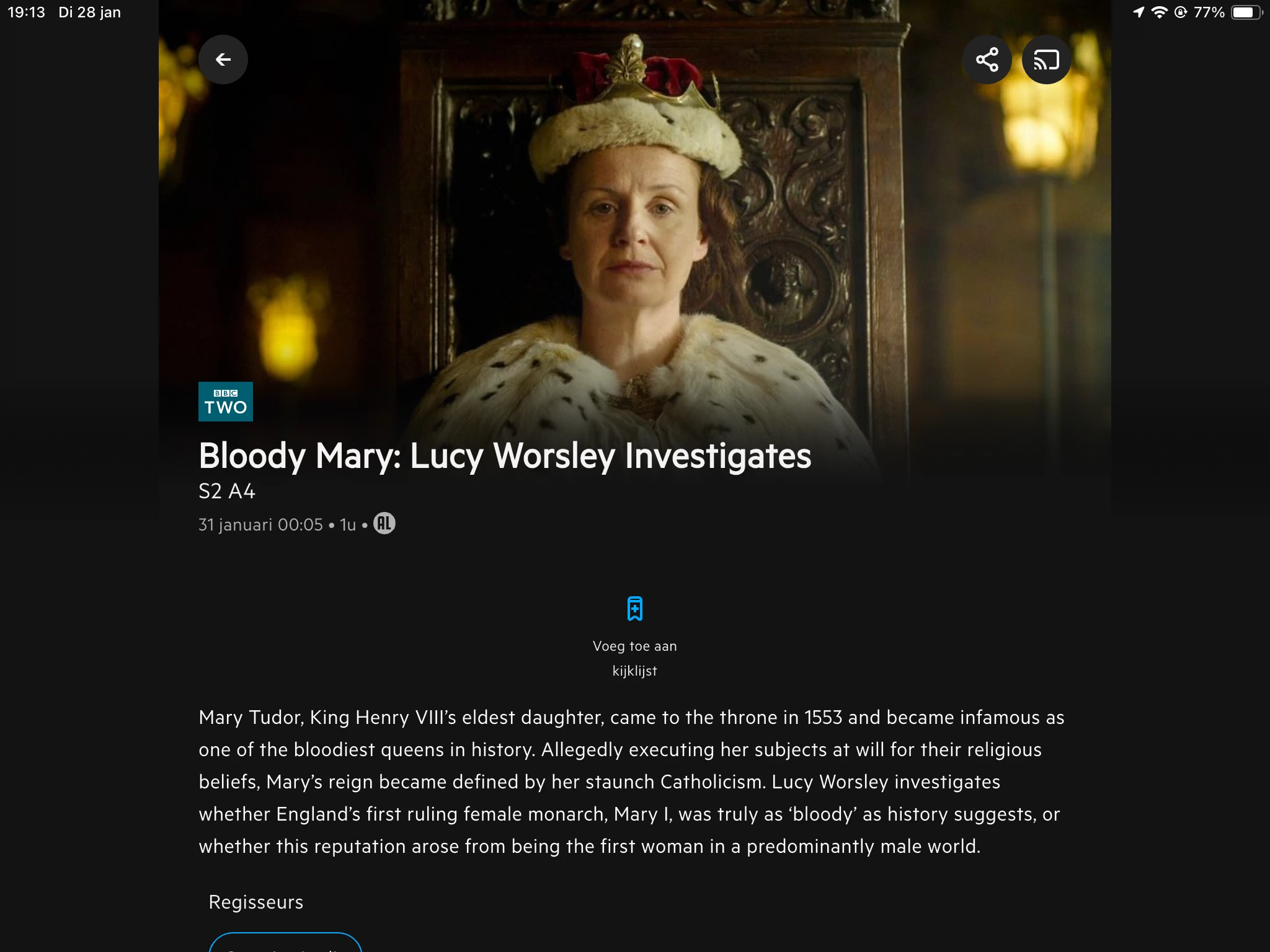This screenshot has width=1270, height=952.
Task: Tap the S2 A4 episode label
Action: coord(227,491)
